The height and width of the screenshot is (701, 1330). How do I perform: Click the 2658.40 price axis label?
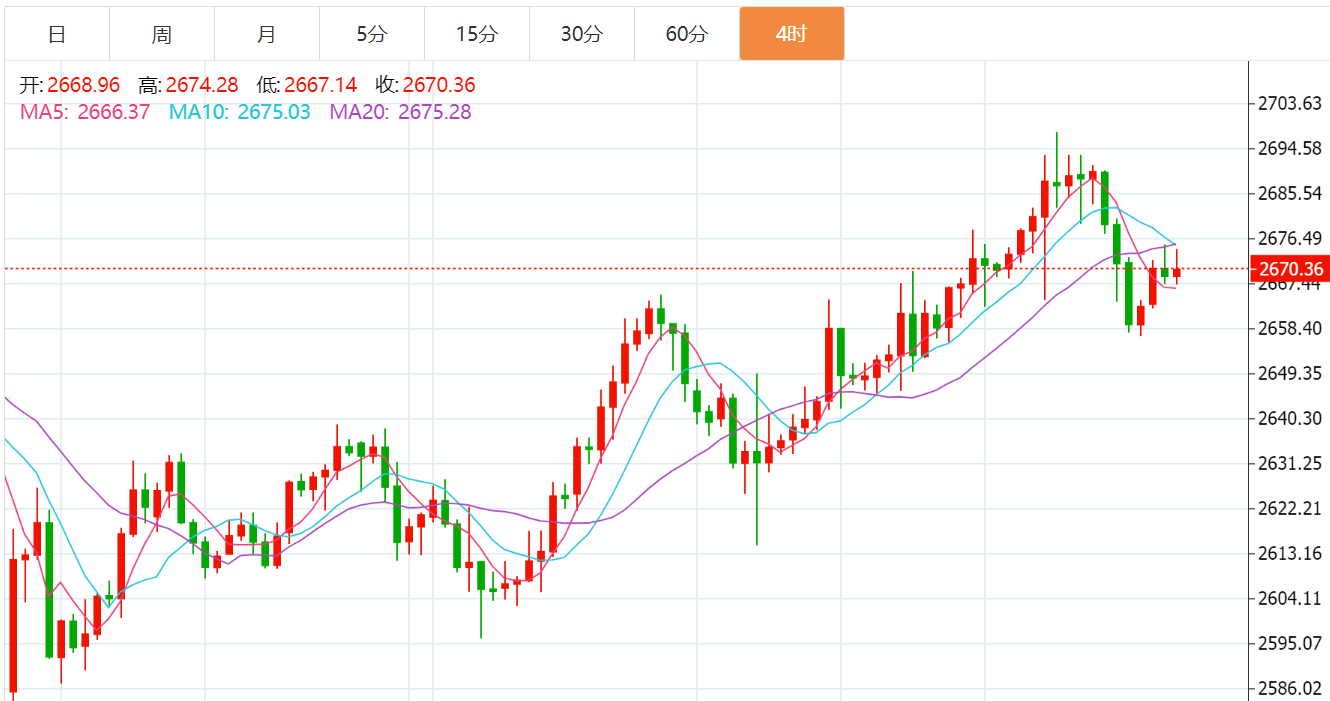point(1290,328)
